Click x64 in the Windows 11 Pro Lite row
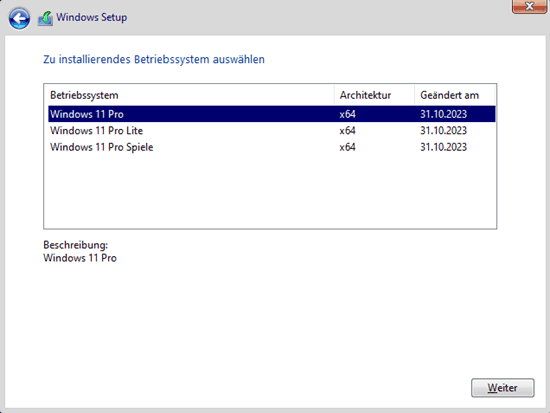This screenshot has height=413, width=550. (347, 131)
